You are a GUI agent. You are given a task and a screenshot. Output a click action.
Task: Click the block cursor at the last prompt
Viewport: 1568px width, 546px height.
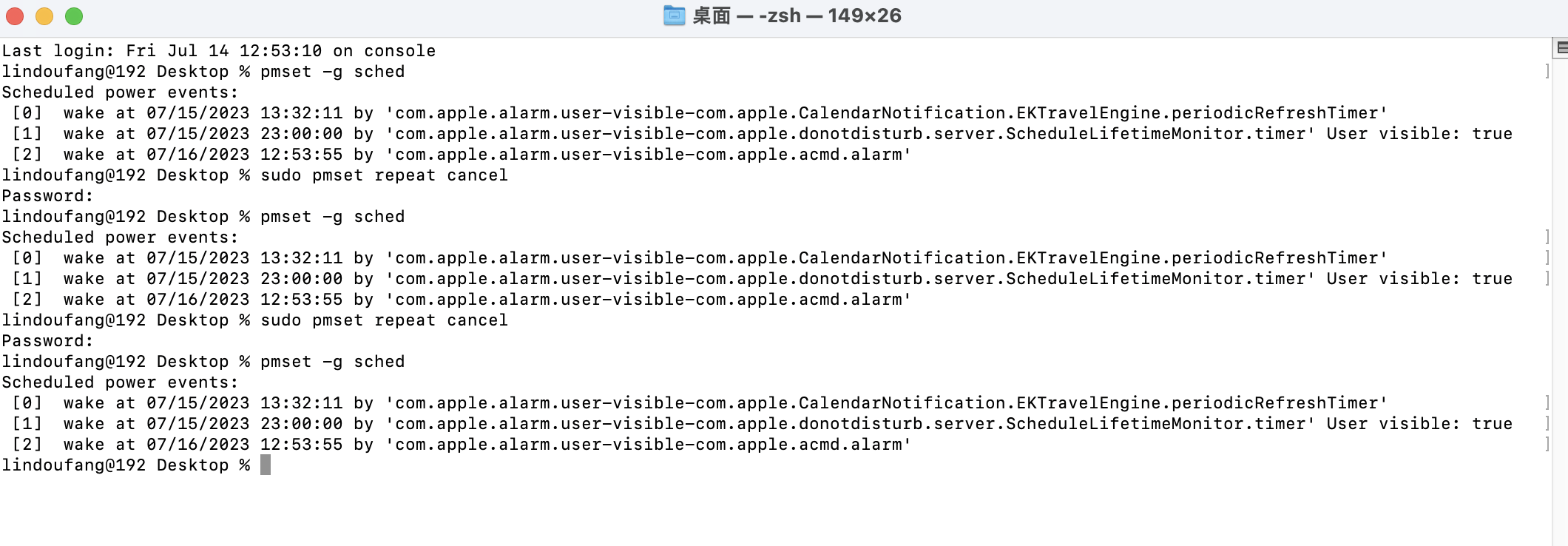(x=266, y=465)
